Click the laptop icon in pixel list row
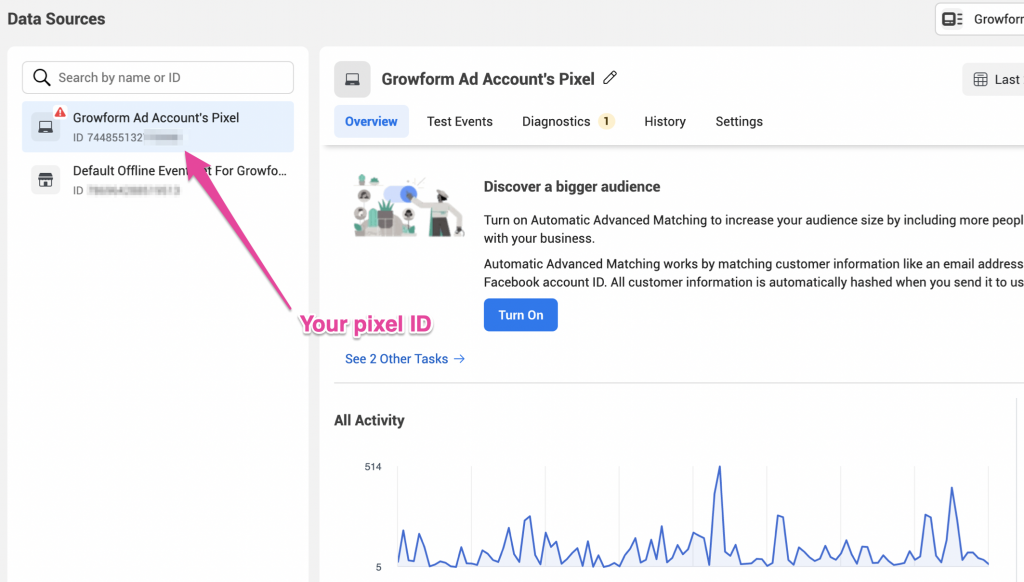 tap(46, 127)
